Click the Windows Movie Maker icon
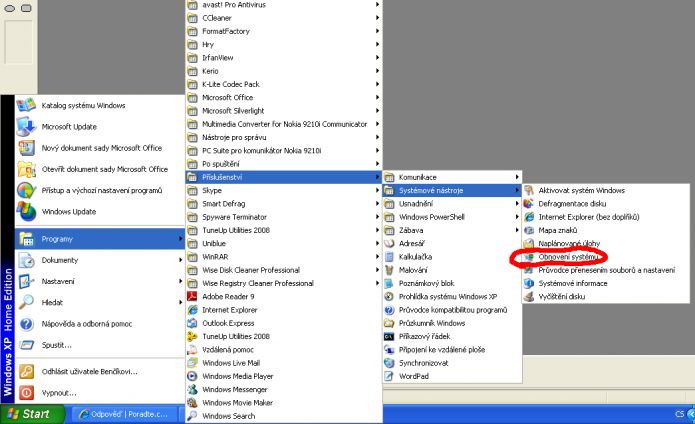 (x=192, y=403)
